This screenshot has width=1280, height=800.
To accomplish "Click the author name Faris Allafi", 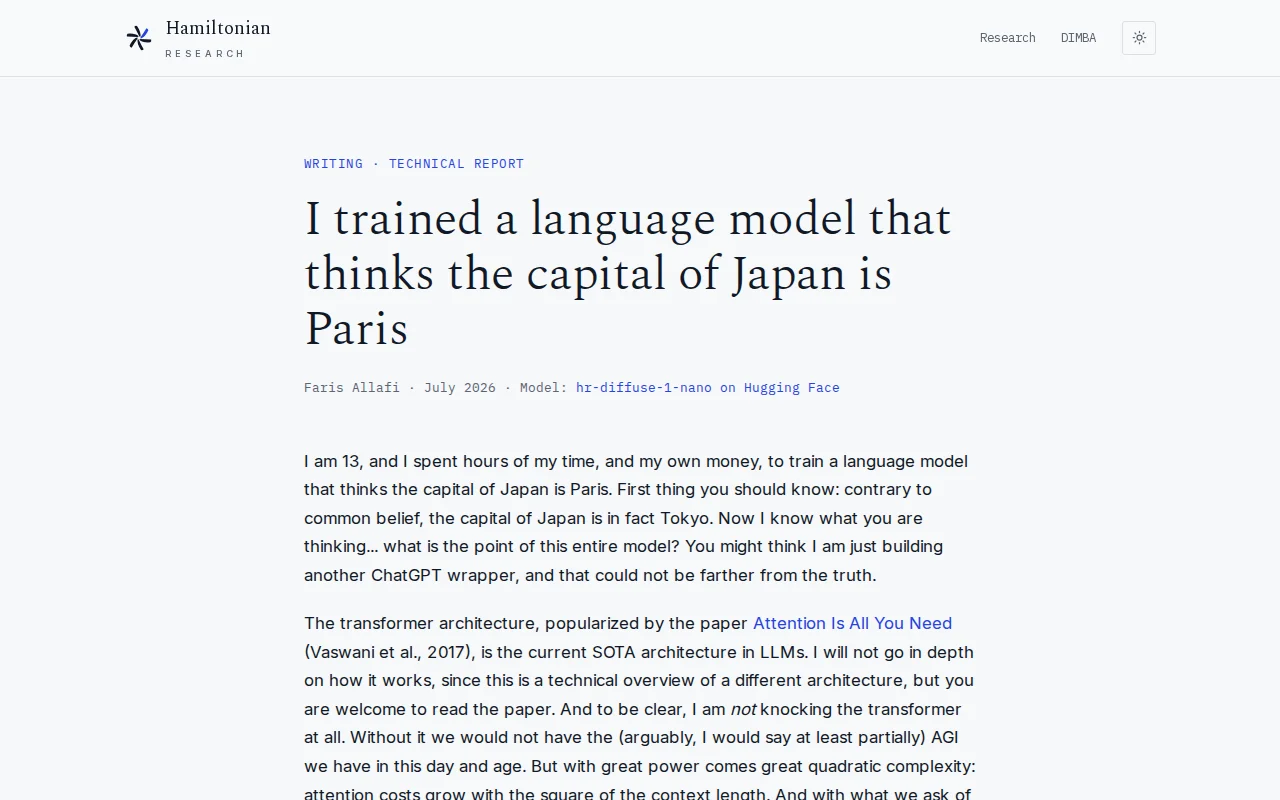I will tap(352, 388).
